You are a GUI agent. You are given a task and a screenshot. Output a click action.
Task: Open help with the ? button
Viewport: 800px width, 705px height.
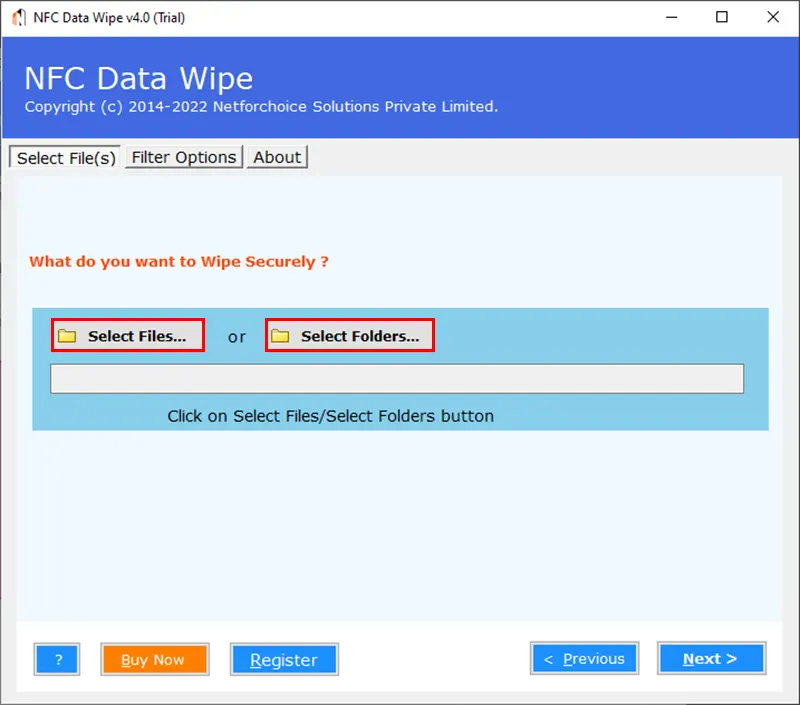coord(57,660)
